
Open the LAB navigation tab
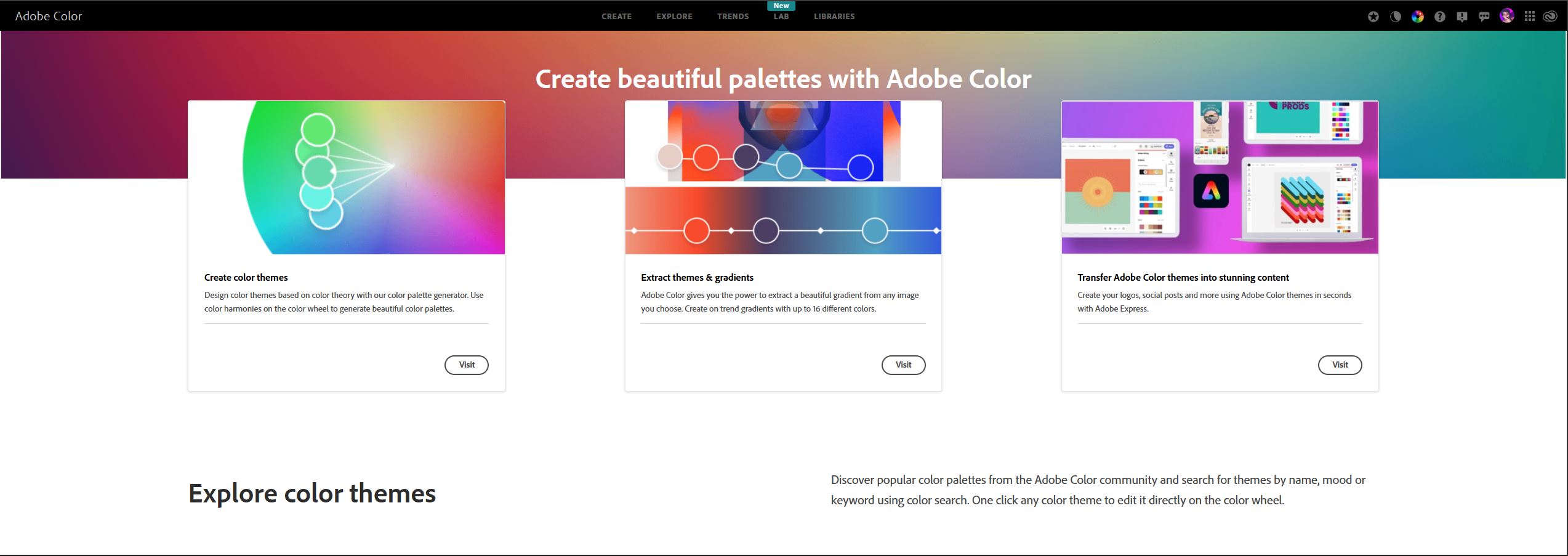tap(781, 17)
